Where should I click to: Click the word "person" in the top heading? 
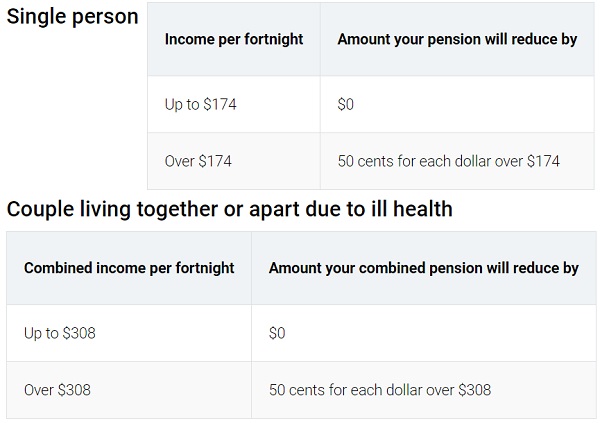click(x=104, y=17)
